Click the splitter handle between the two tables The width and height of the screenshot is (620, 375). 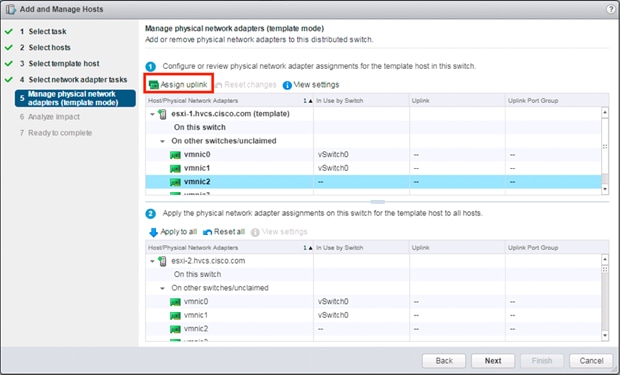377,202
